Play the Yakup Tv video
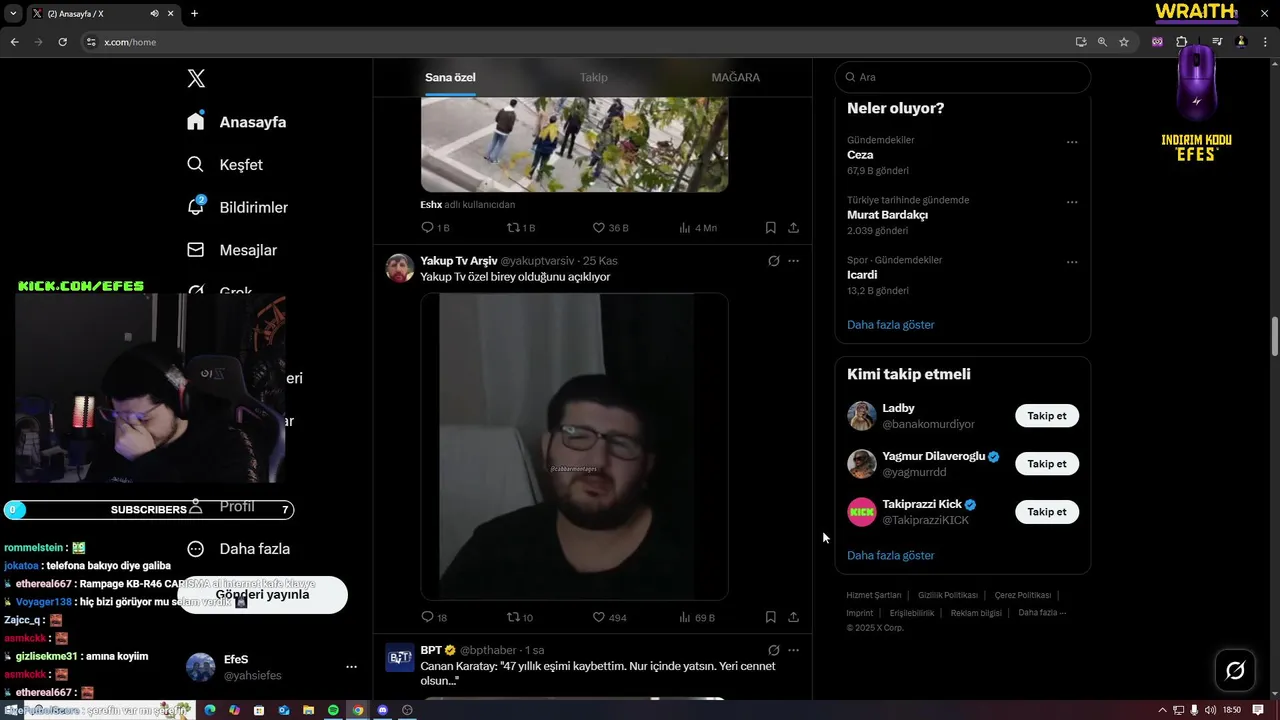The width and height of the screenshot is (1280, 720). pos(574,446)
